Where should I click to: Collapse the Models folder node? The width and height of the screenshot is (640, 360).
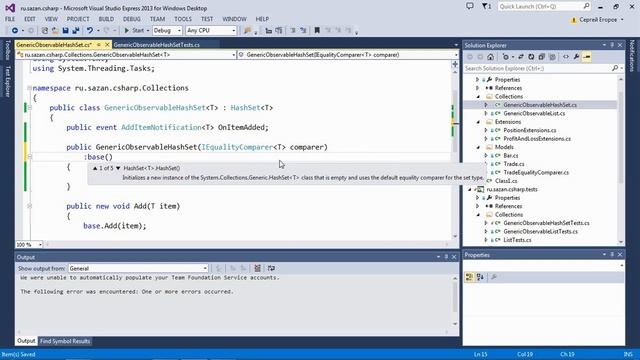click(478, 147)
